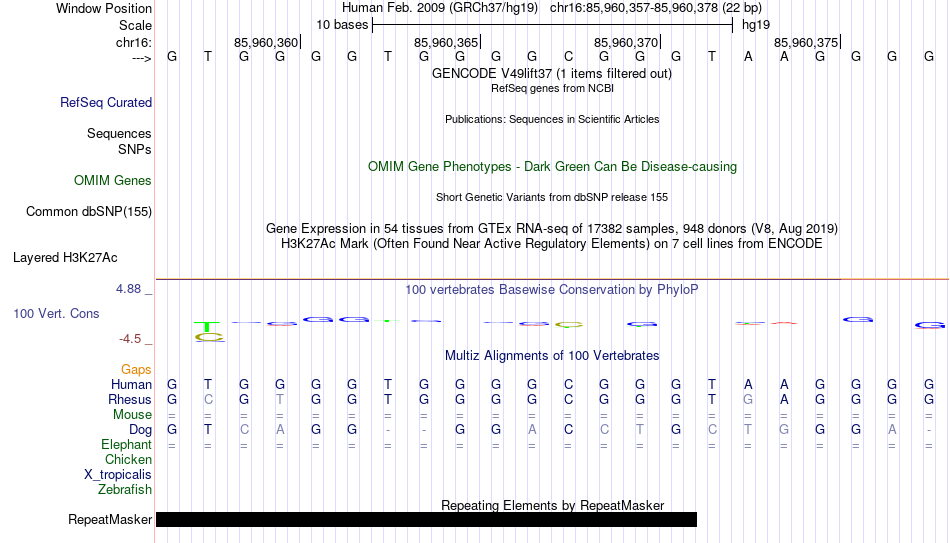Image resolution: width=950 pixels, height=543 pixels.
Task: Click the Chicken species label
Action: point(128,459)
